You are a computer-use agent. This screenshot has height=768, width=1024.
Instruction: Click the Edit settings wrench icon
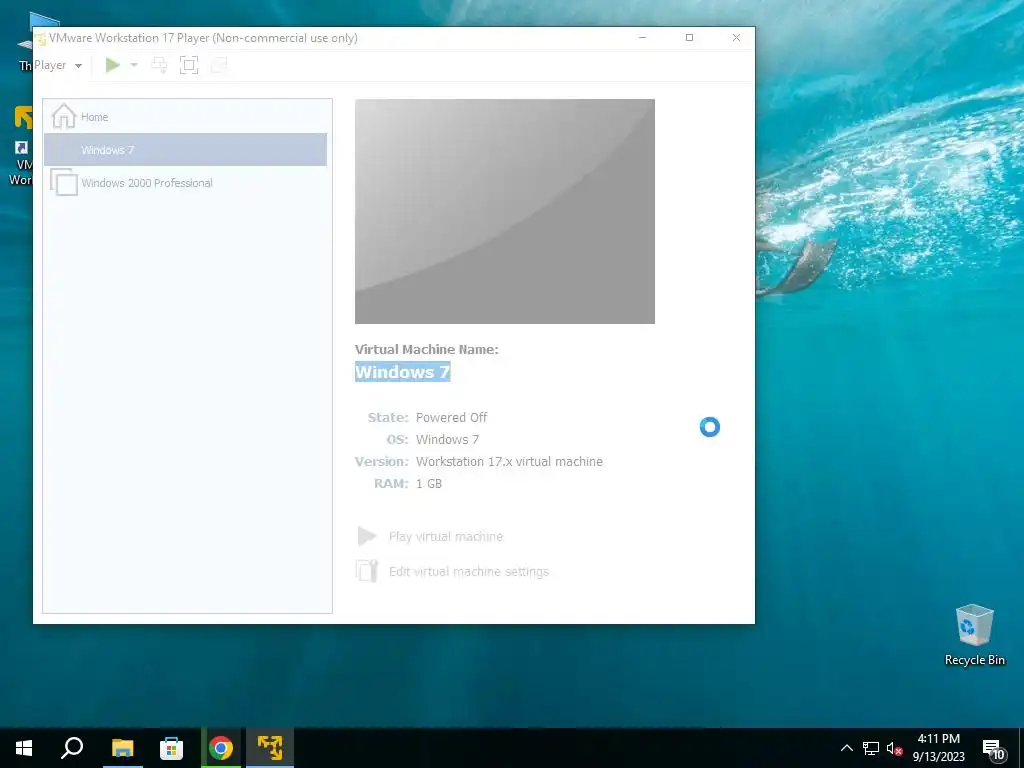coord(367,571)
